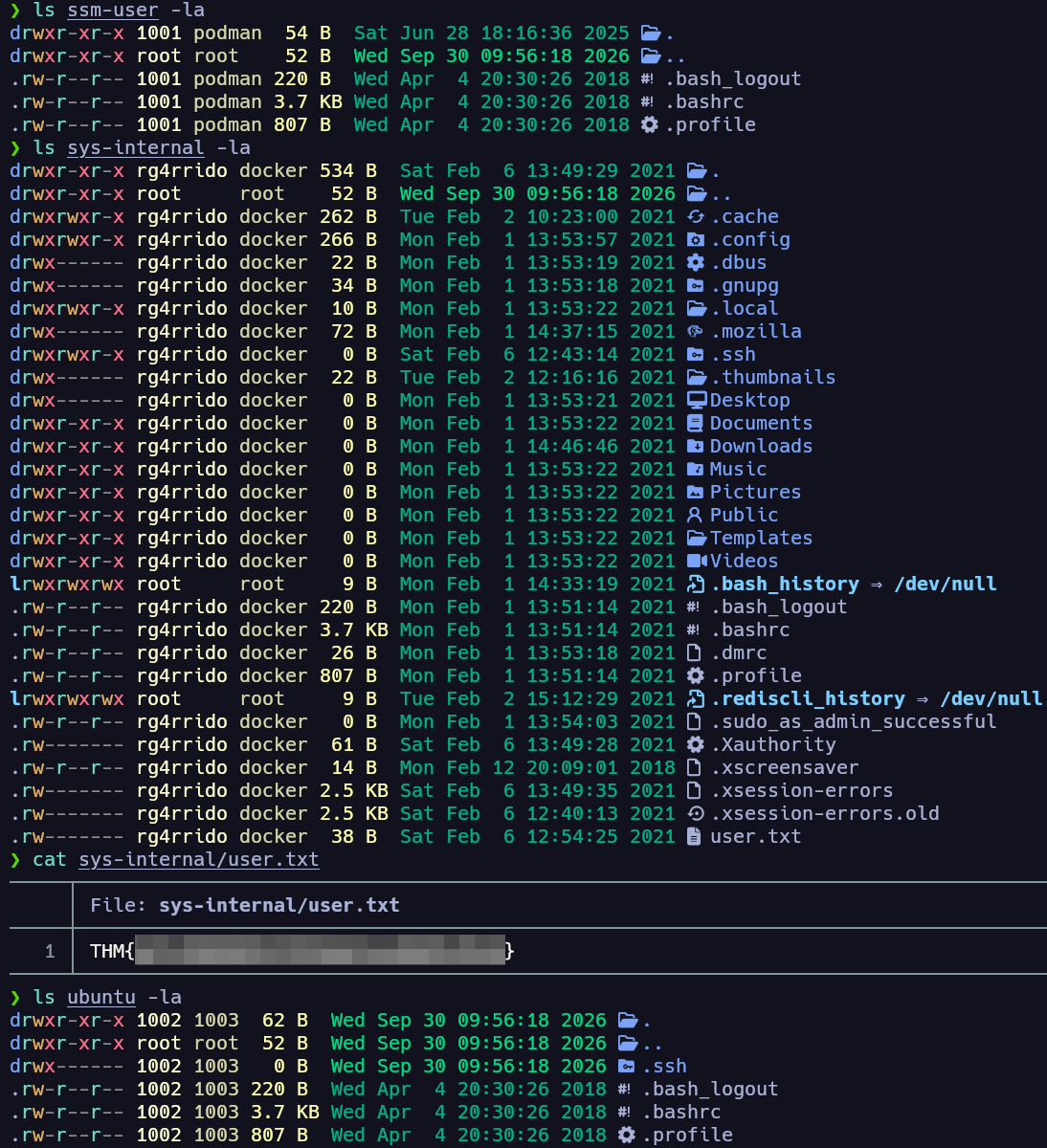The image size is (1047, 1148).
Task: Click the download folder icon beside Downloads
Action: pyautogui.click(x=696, y=447)
